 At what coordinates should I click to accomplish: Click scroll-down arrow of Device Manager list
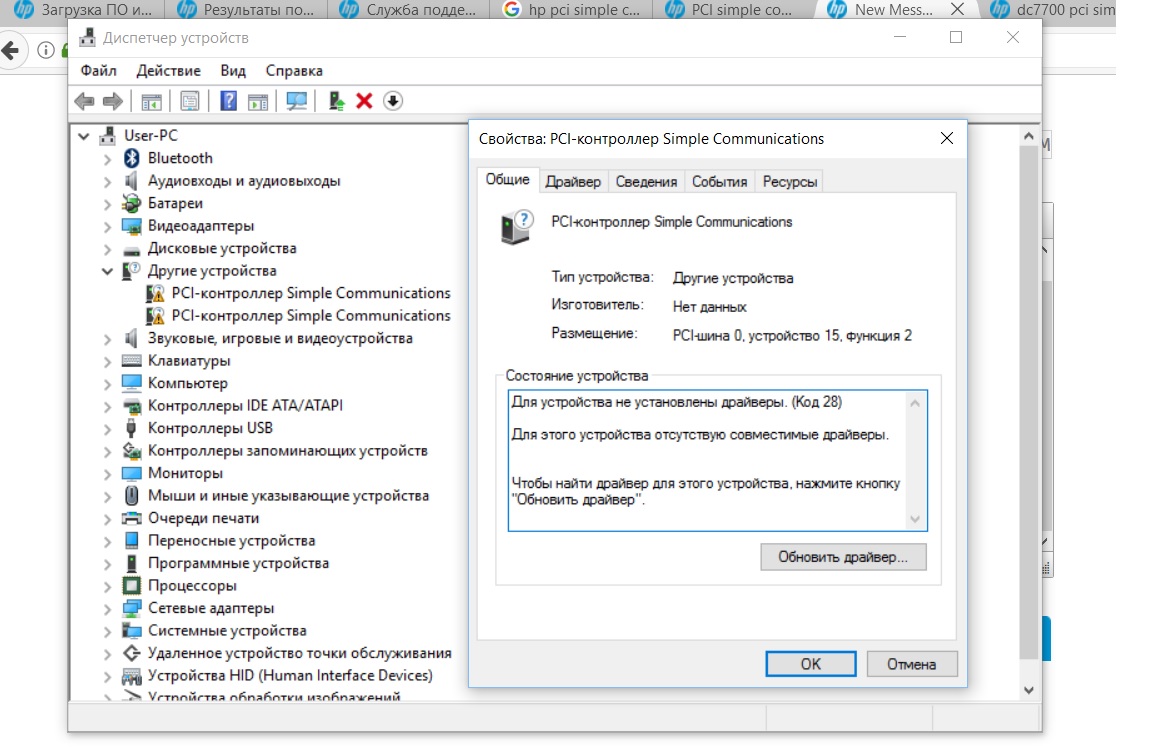coord(1029,690)
